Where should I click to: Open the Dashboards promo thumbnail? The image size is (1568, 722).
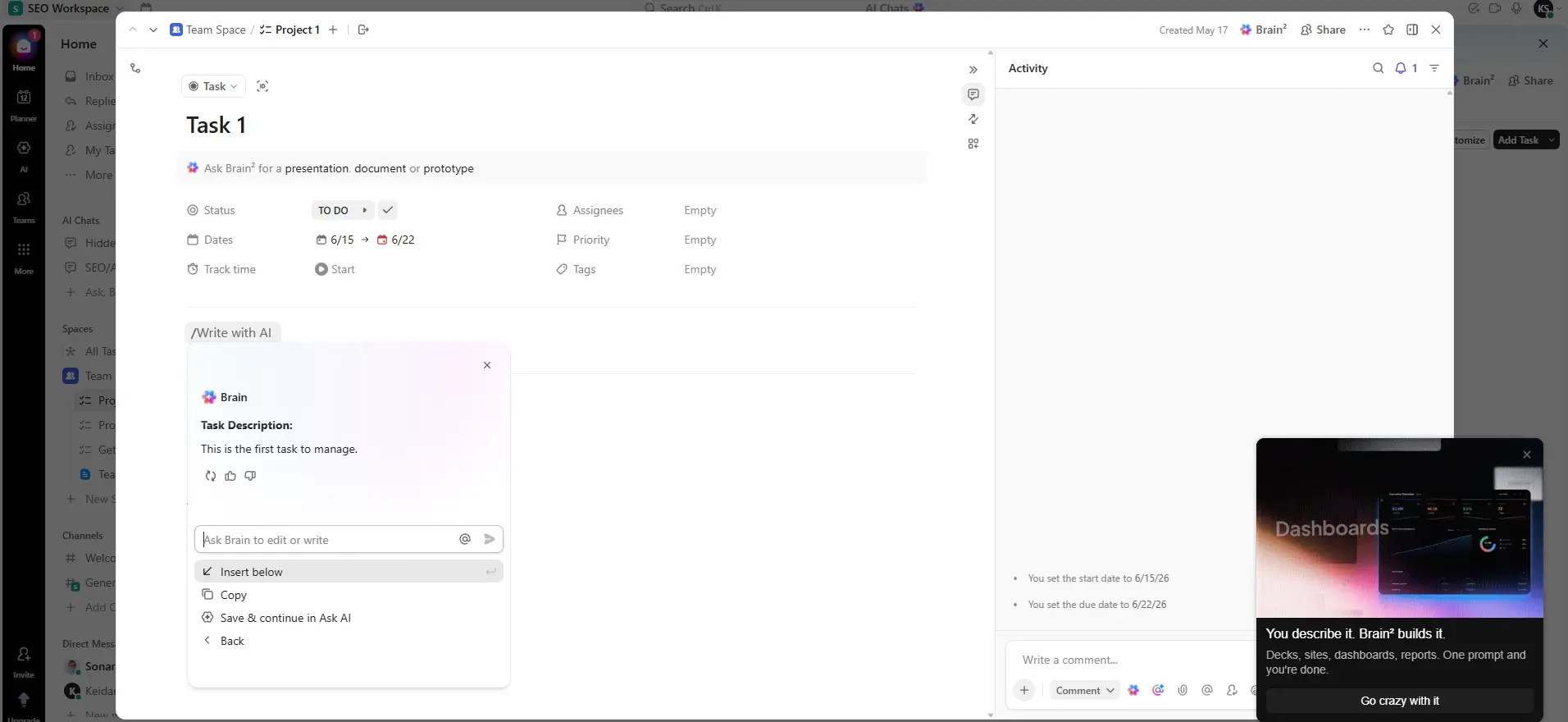pyautogui.click(x=1400, y=528)
